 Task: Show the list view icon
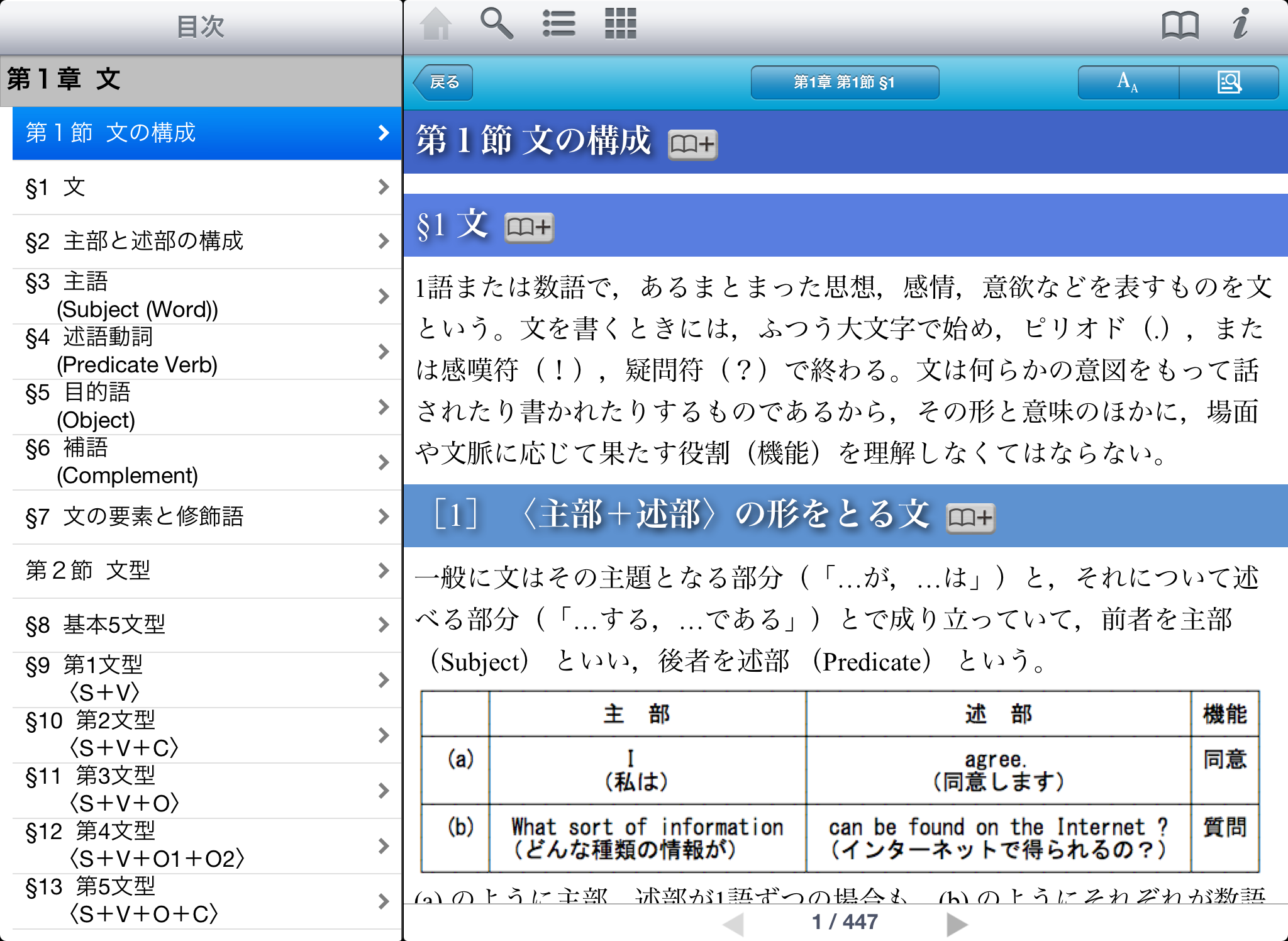[x=558, y=25]
